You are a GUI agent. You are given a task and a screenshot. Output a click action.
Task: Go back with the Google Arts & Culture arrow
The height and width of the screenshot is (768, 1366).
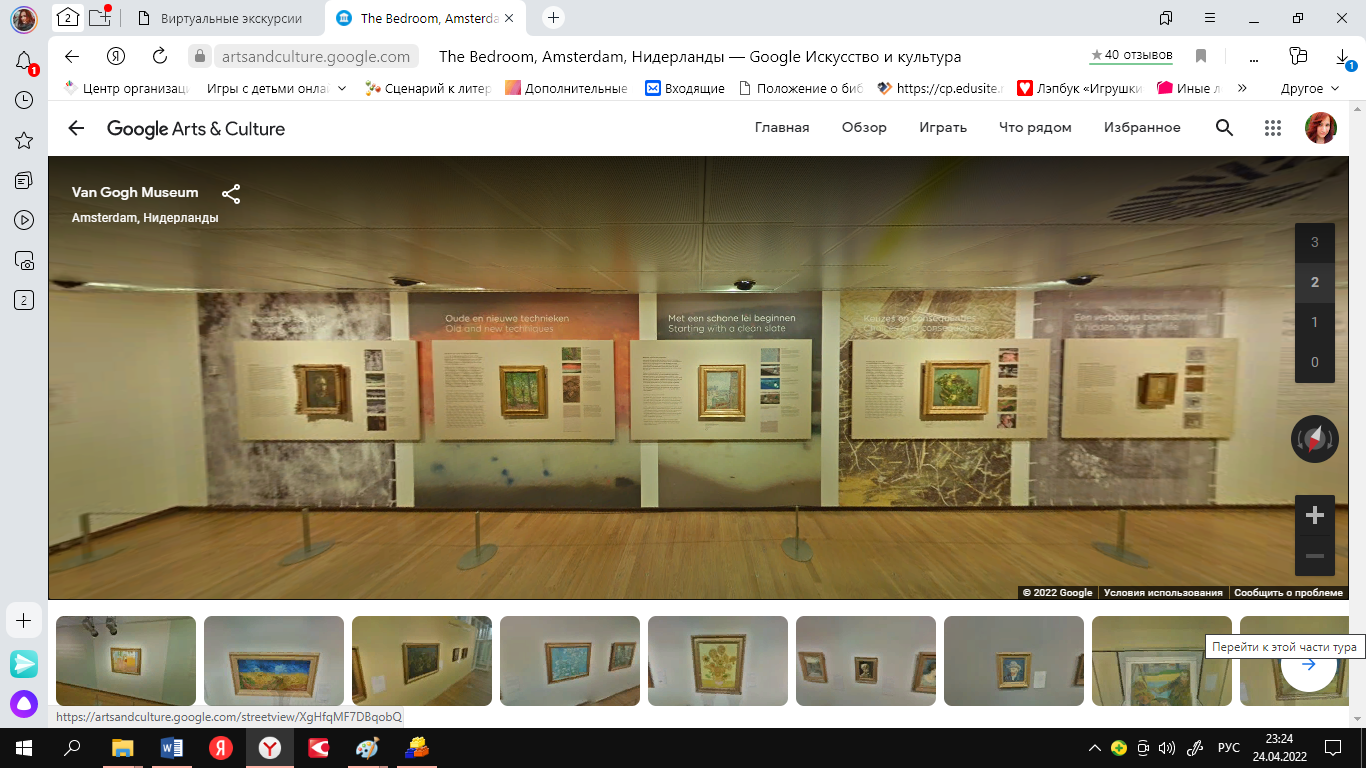pyautogui.click(x=76, y=128)
